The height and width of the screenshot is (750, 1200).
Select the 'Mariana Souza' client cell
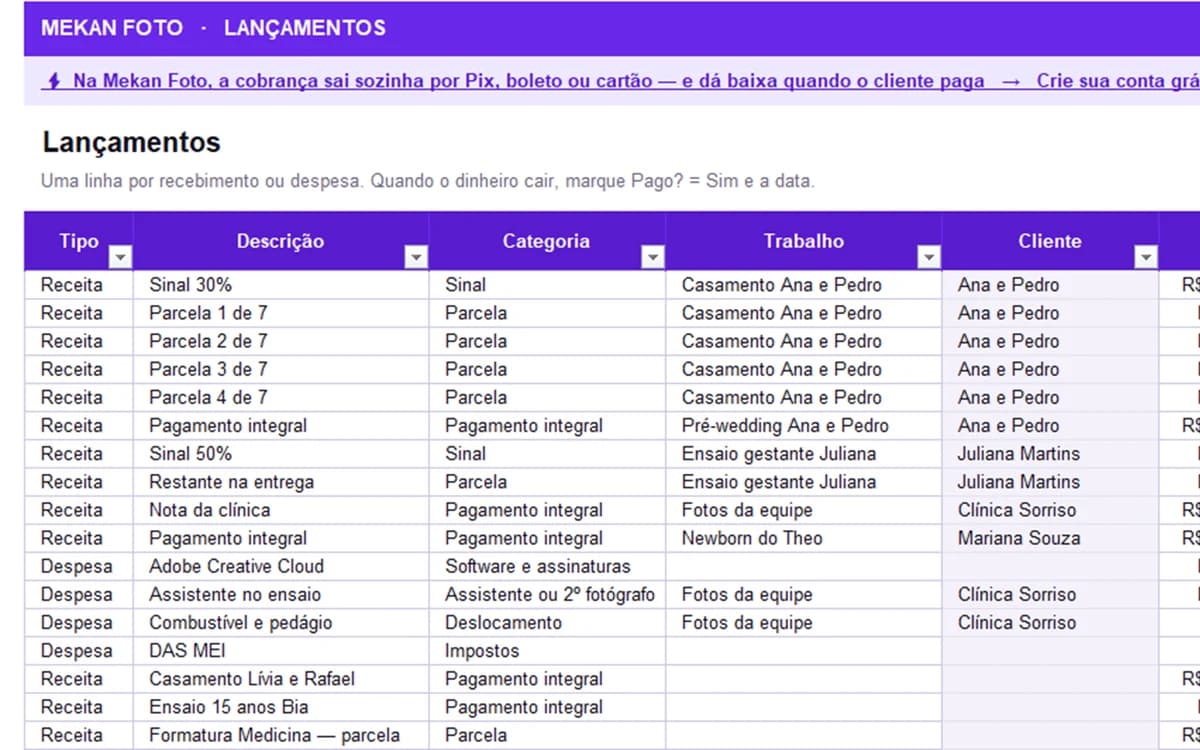(x=1050, y=538)
